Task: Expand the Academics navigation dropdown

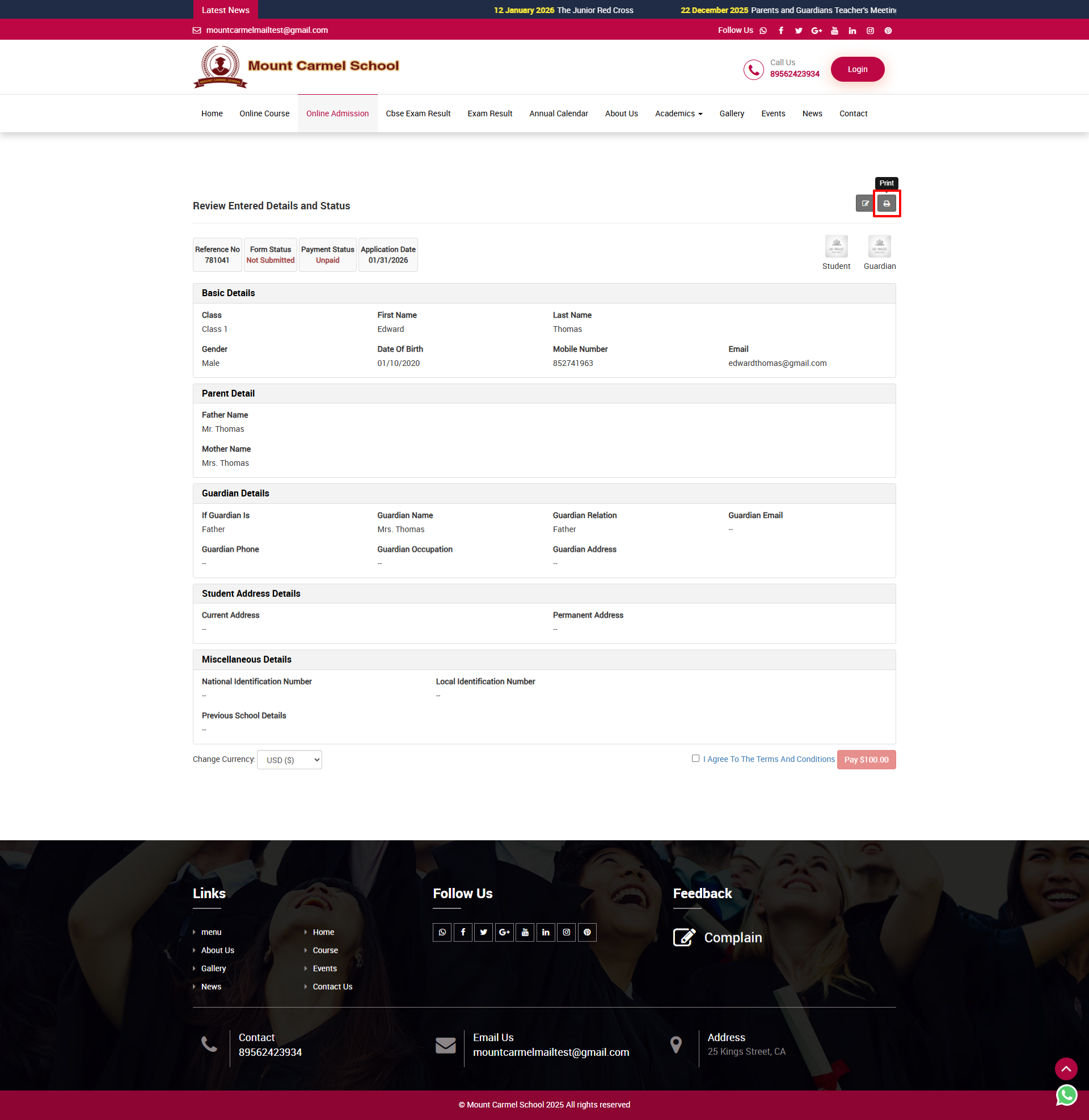Action: [x=678, y=113]
